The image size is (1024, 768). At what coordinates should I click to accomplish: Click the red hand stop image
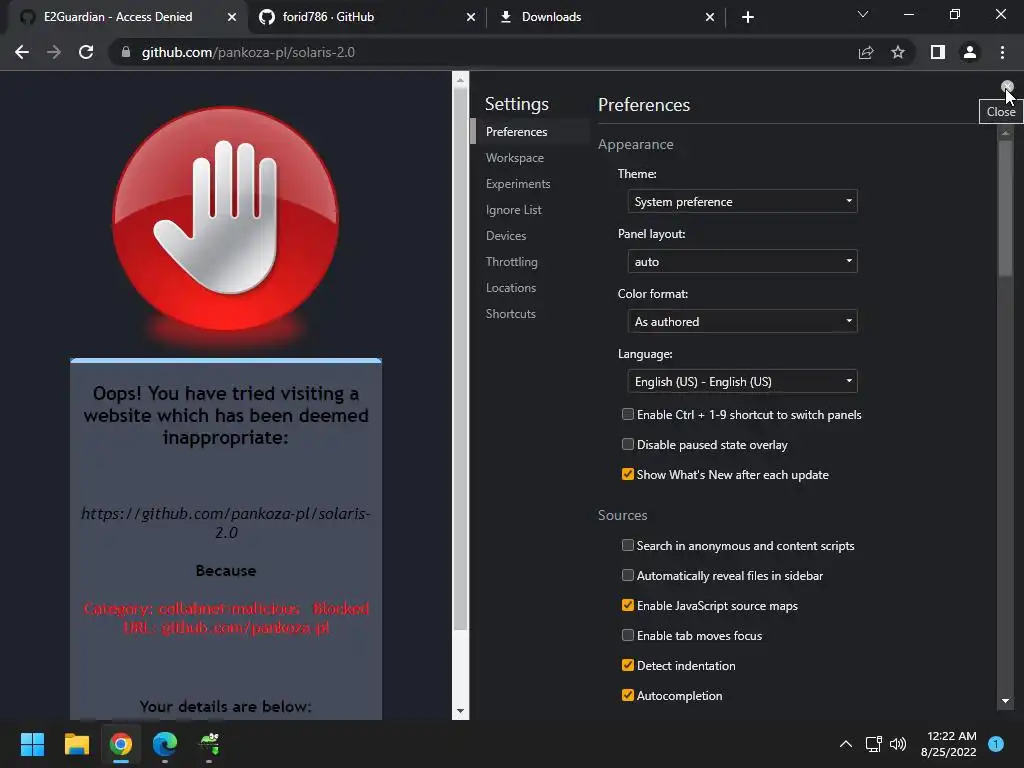(x=226, y=219)
